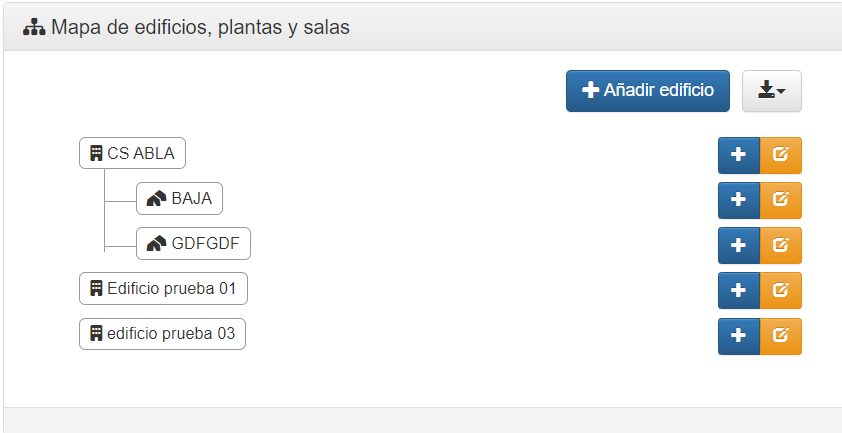Add floor to Edificio prueba 01
This screenshot has height=433, width=842.
[739, 291]
